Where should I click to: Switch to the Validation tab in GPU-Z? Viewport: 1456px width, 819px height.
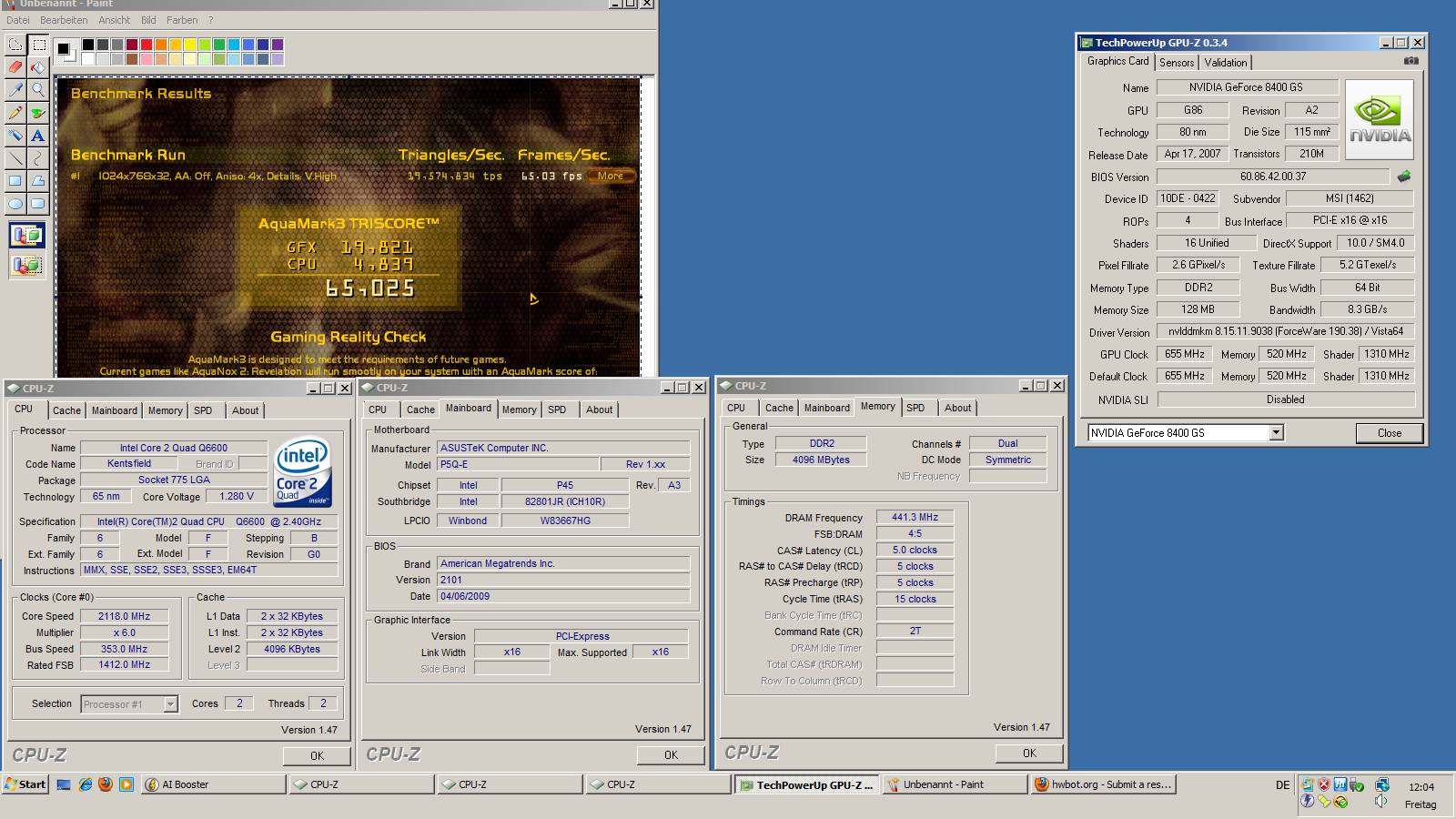1226,63
